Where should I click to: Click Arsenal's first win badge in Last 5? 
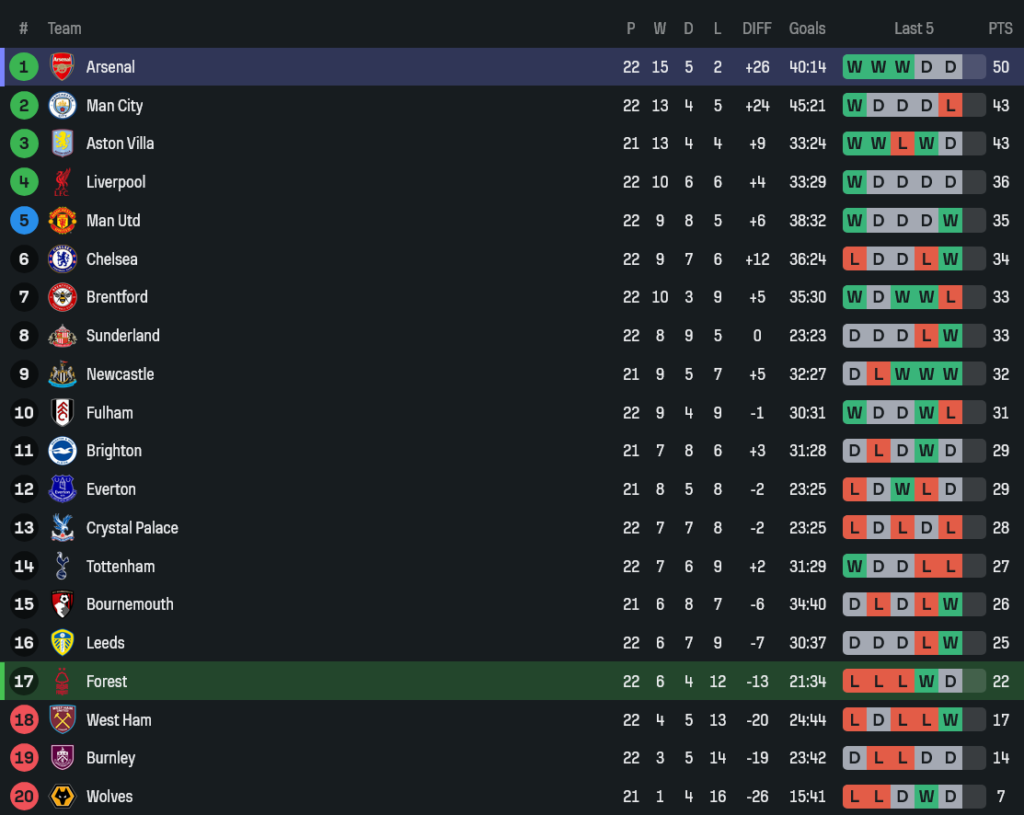point(854,67)
